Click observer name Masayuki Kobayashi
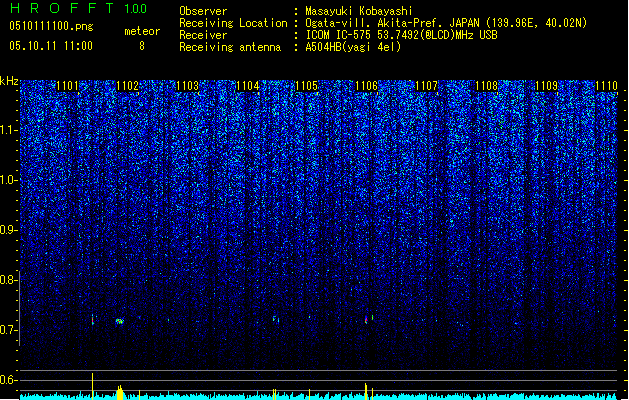 pyautogui.click(x=359, y=11)
